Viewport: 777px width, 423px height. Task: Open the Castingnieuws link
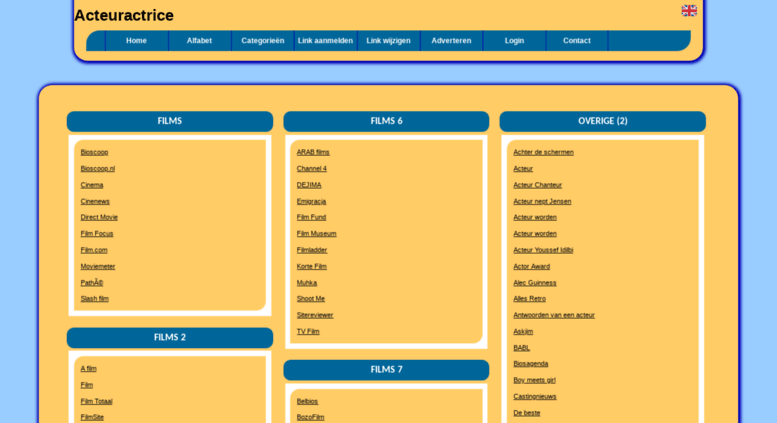coord(535,396)
